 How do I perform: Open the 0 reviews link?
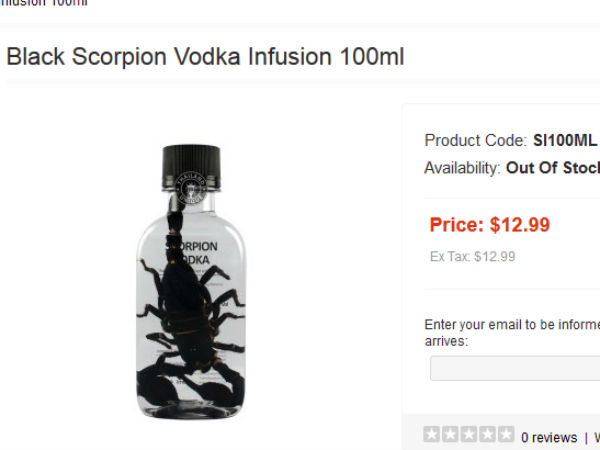point(549,437)
